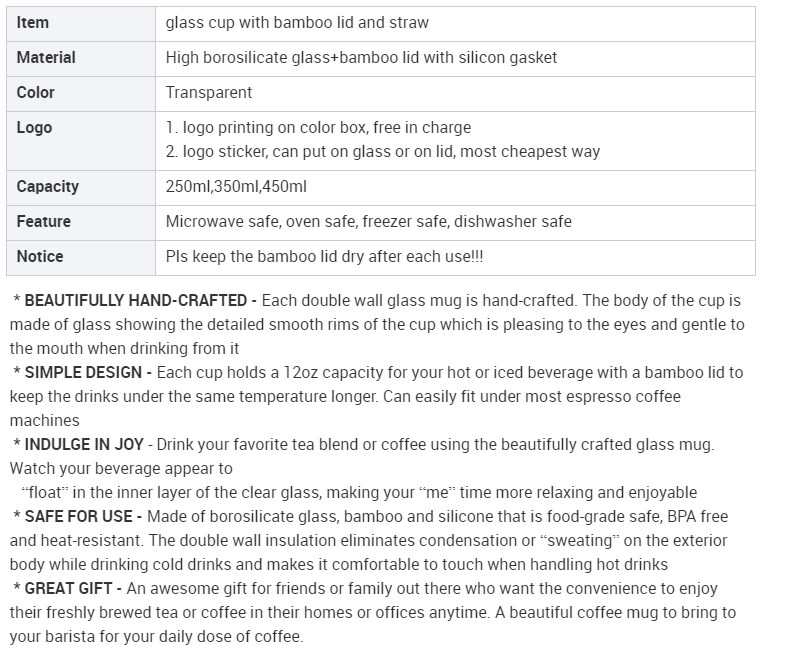Click the keep bamboo lid dry notice

(325, 257)
